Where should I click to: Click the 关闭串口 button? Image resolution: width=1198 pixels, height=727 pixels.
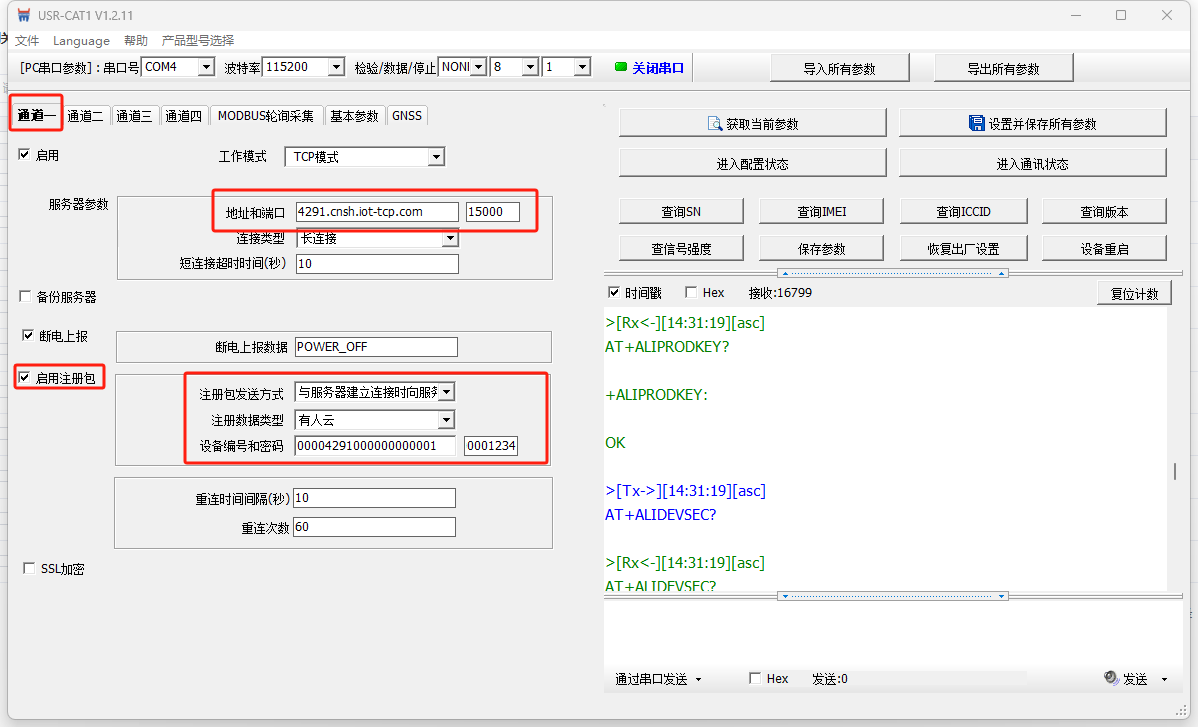(649, 68)
